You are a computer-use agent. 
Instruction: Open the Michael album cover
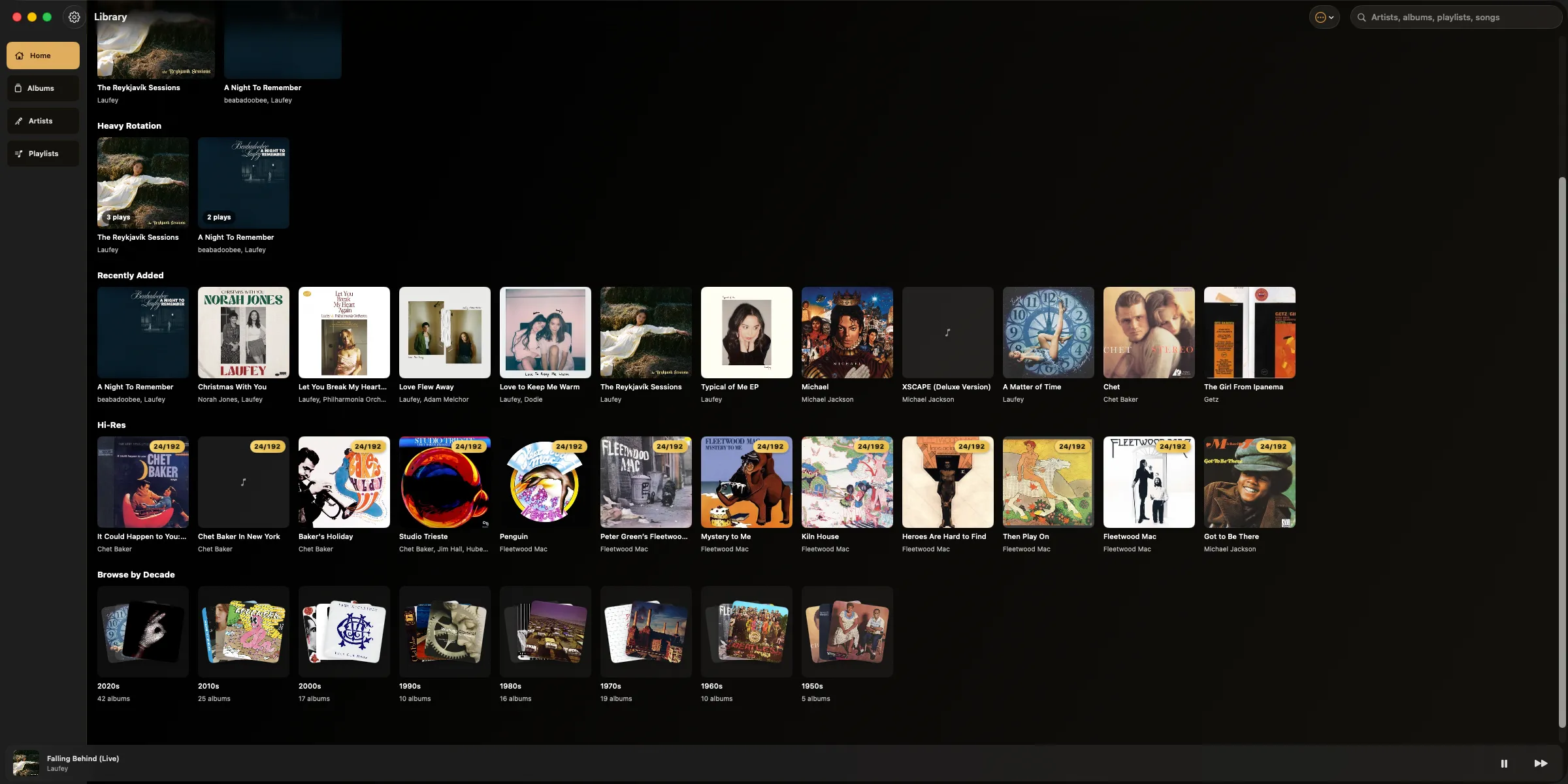tap(847, 333)
